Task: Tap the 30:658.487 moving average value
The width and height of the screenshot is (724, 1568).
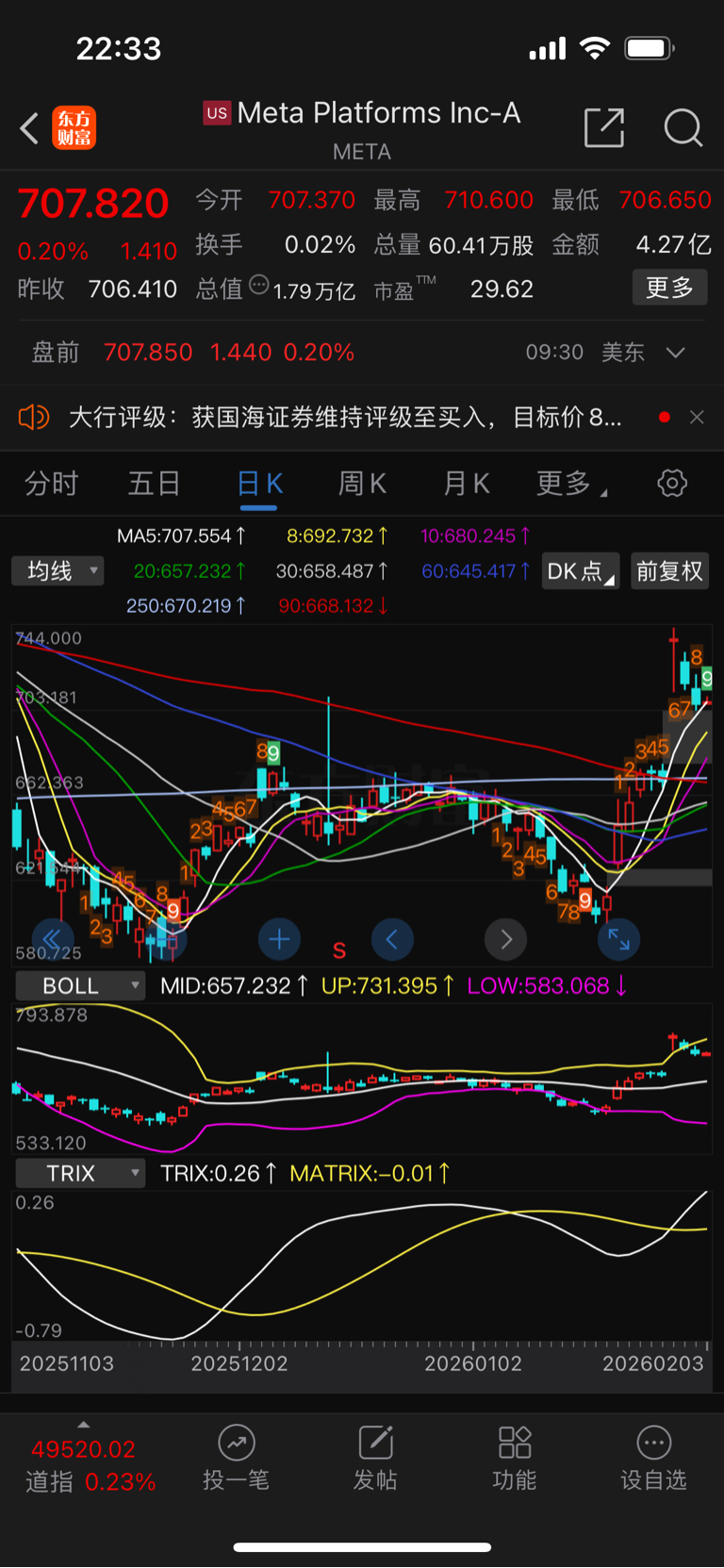Action: [x=332, y=571]
